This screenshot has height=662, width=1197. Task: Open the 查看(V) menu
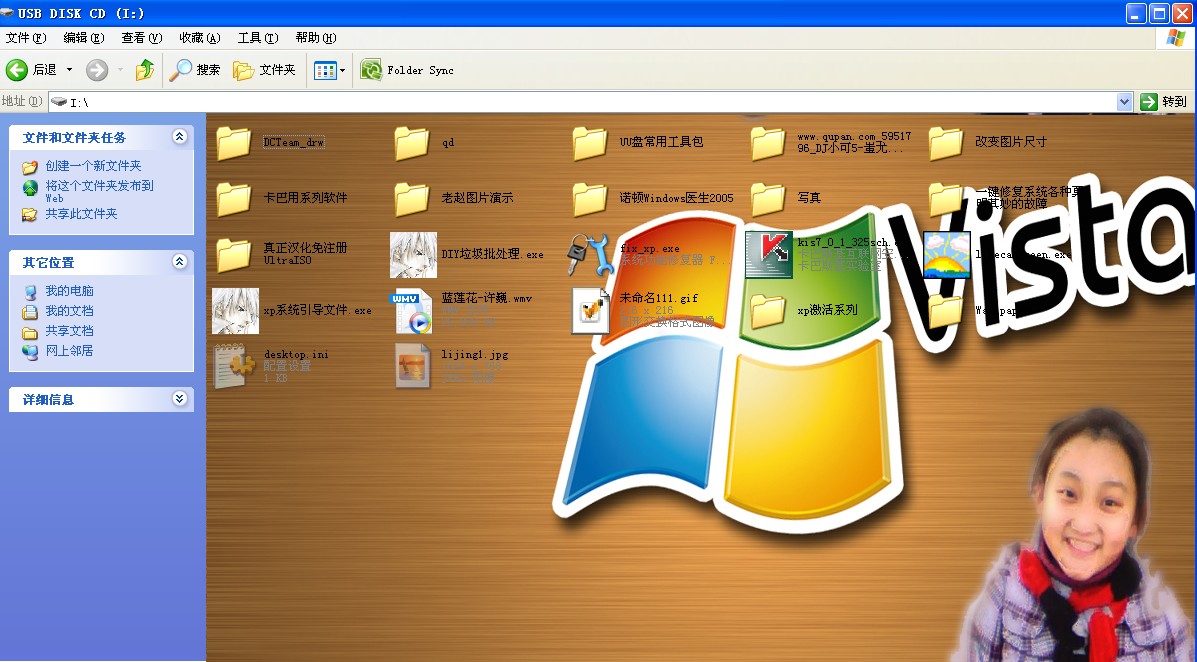(142, 37)
